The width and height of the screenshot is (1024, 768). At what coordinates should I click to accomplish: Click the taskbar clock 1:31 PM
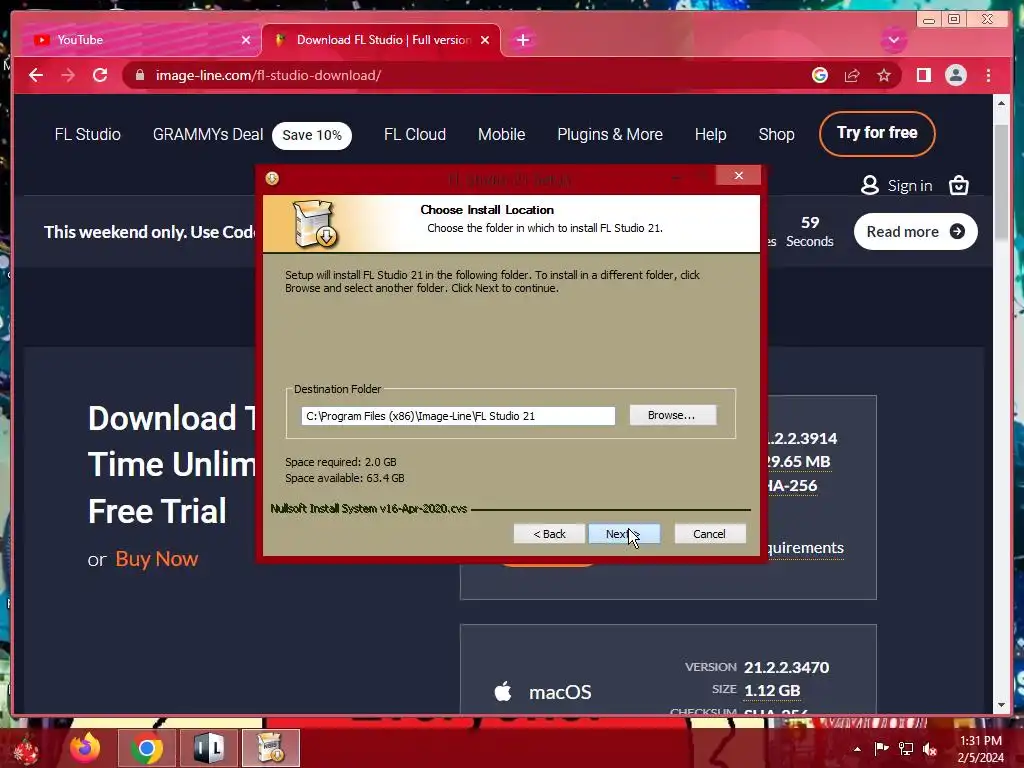click(981, 741)
